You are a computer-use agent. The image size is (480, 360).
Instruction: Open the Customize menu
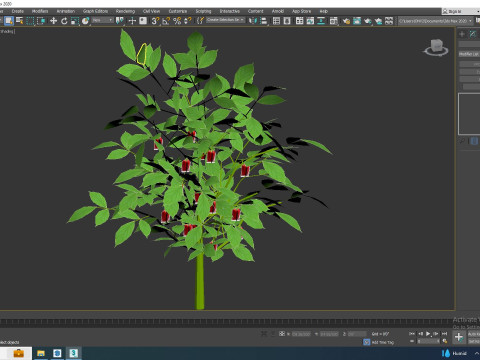tap(178, 11)
